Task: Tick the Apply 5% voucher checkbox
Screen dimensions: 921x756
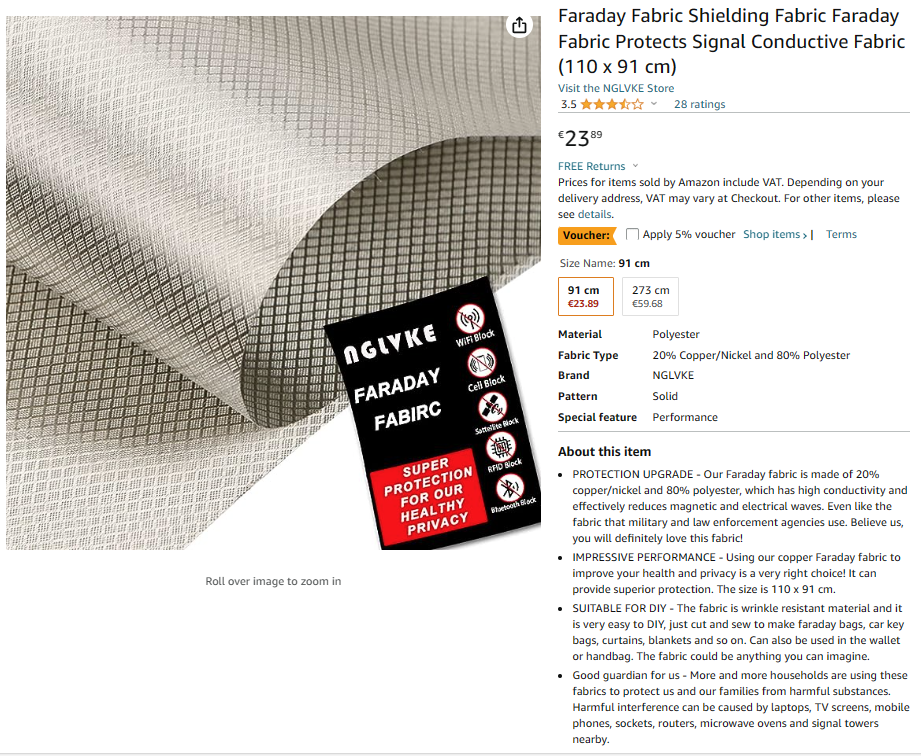Action: tap(632, 234)
